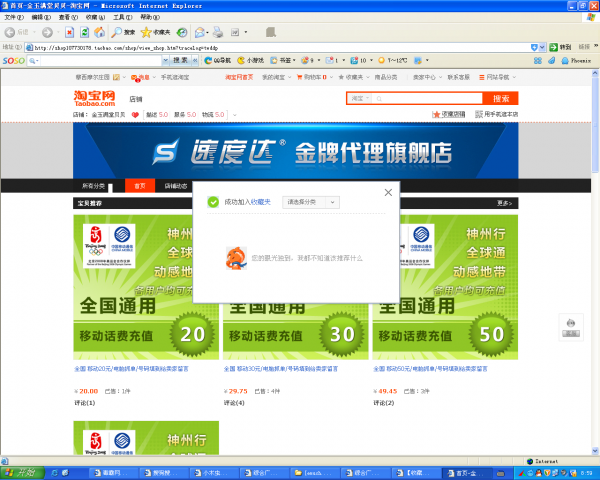Open the shop news tab
600x480 pixels.
point(176,186)
